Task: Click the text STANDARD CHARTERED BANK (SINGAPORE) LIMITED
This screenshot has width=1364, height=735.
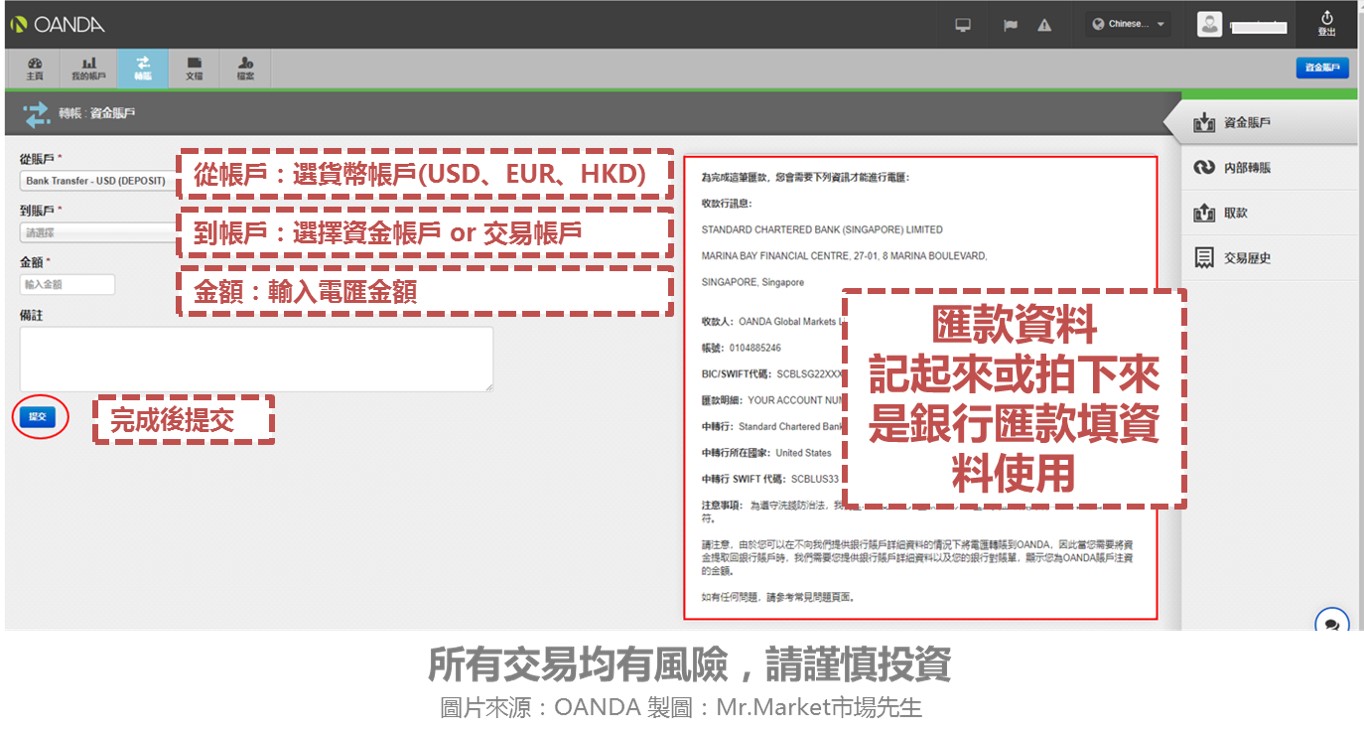Action: (x=822, y=230)
